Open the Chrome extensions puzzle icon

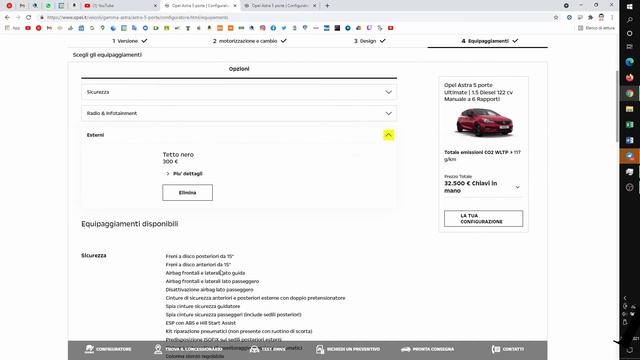click(590, 18)
